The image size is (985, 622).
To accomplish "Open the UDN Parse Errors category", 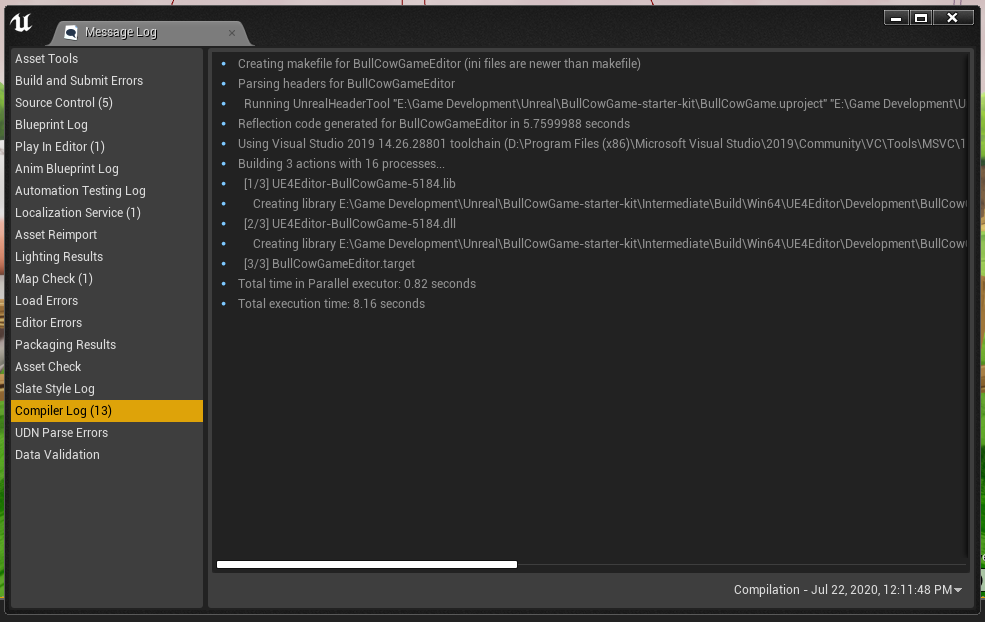I will click(61, 432).
